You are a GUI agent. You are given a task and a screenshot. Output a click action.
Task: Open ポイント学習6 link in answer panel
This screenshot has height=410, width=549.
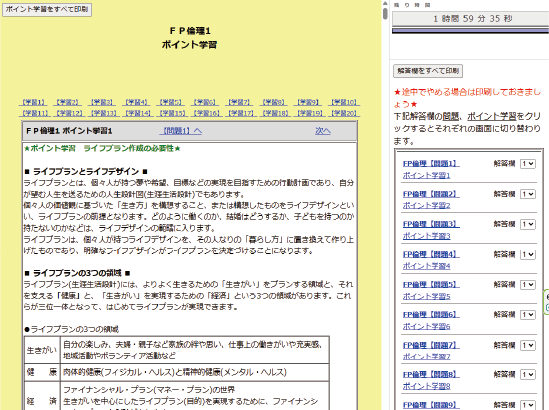426,326
